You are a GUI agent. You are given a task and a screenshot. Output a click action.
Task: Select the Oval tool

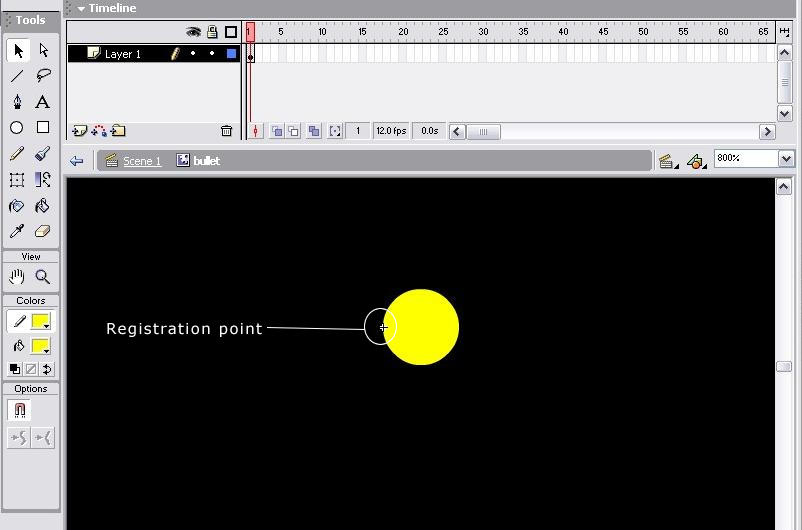click(x=17, y=127)
